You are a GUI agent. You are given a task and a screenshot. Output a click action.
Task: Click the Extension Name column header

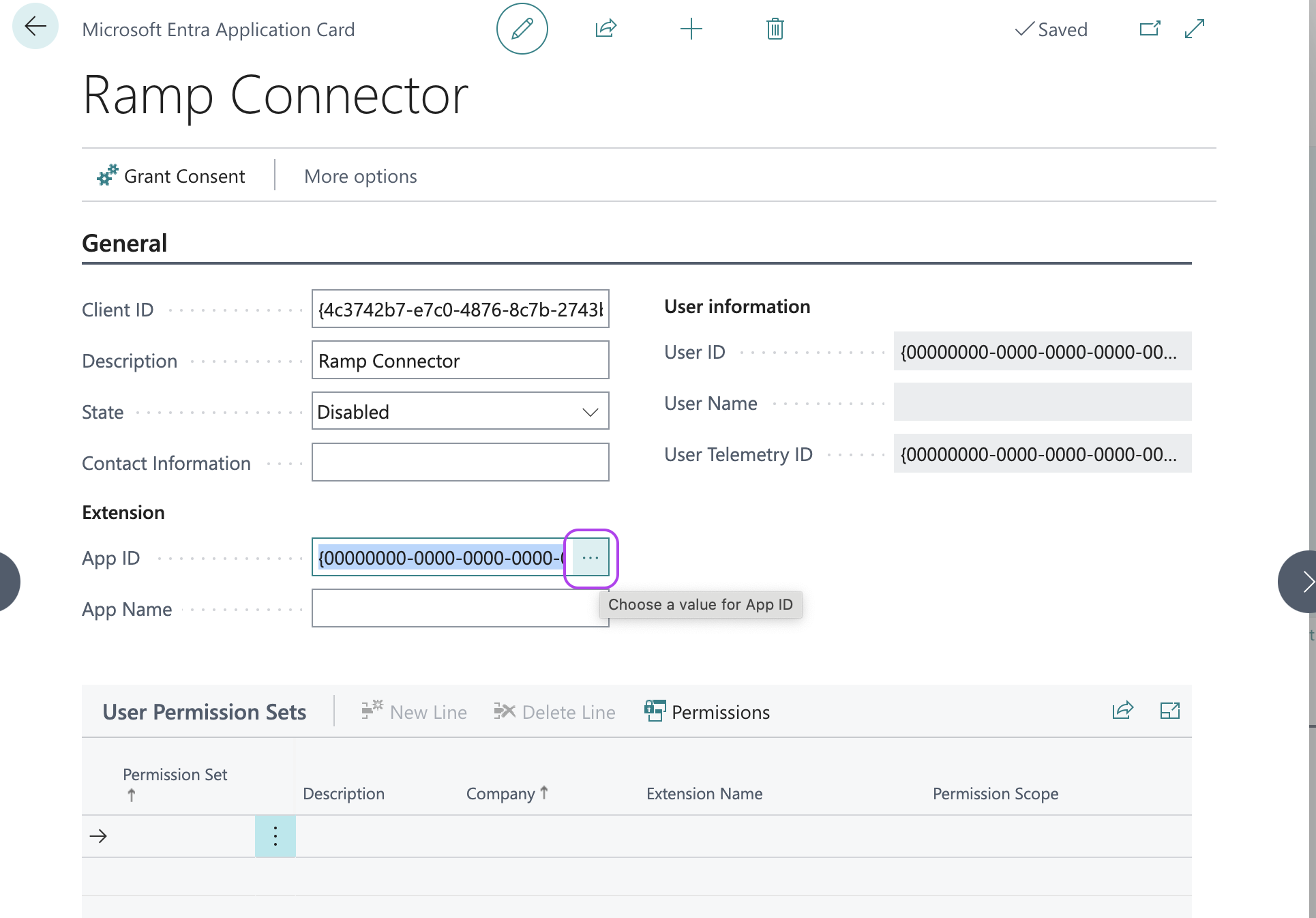point(704,793)
